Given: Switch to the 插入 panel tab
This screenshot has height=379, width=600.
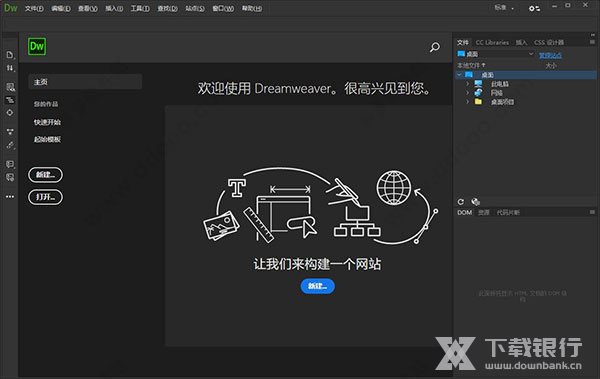Looking at the screenshot, I should point(521,42).
